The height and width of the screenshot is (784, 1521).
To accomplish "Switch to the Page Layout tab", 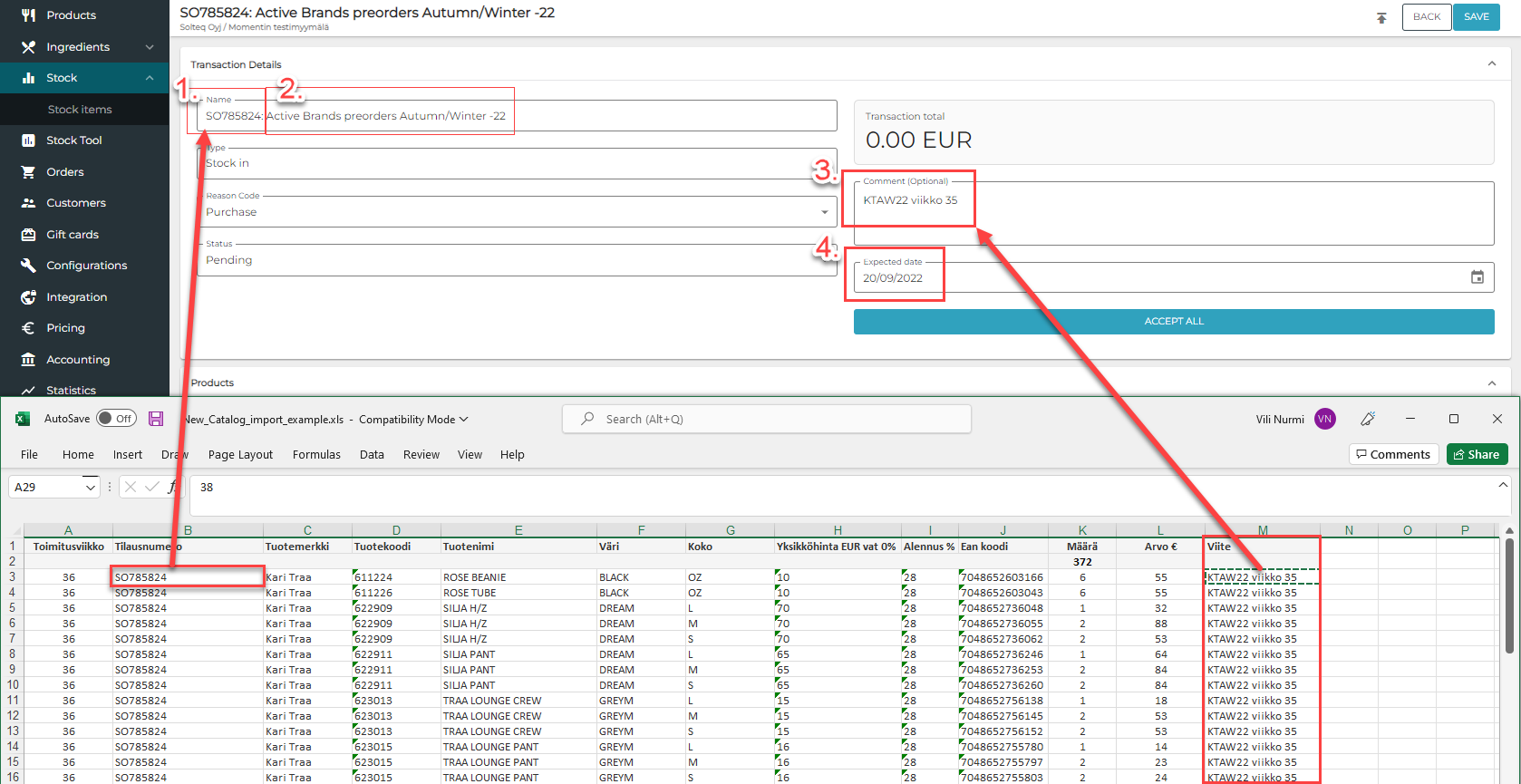I will [240, 455].
